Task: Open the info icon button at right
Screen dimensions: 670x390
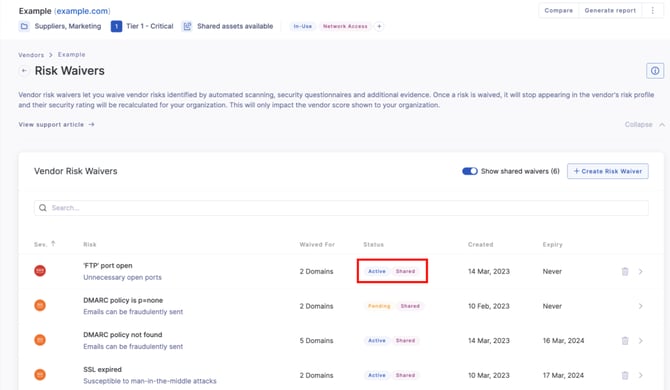Action: 655,71
